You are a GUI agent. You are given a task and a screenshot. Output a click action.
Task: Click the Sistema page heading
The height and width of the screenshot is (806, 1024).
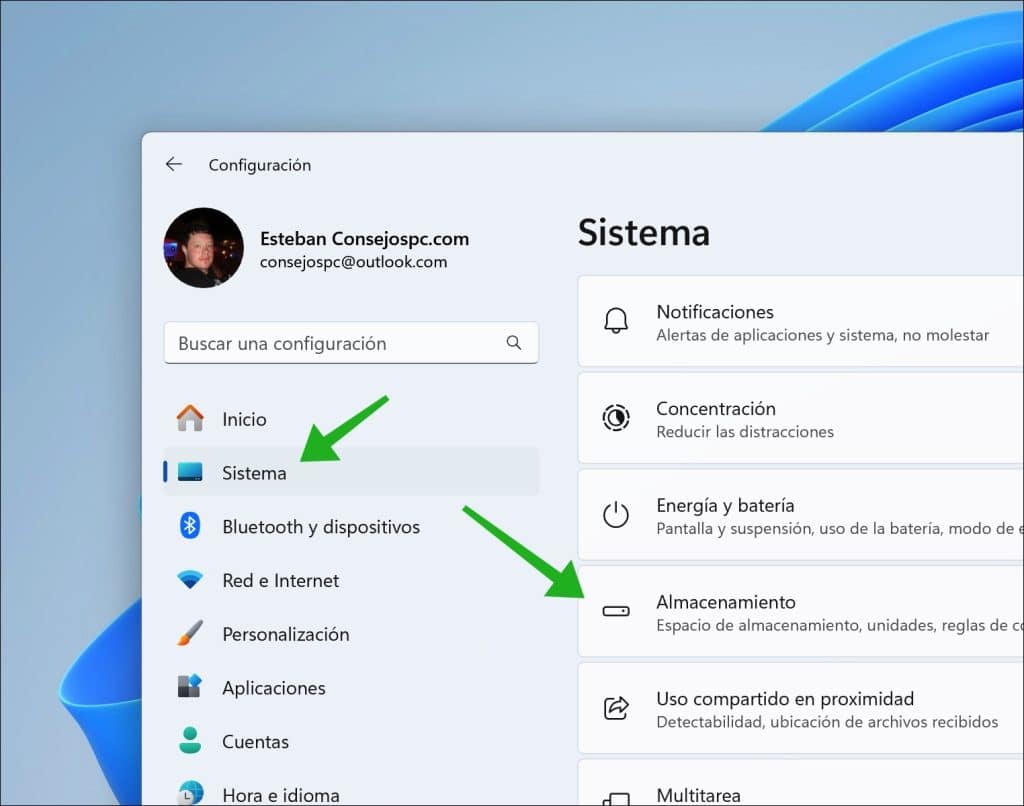644,232
